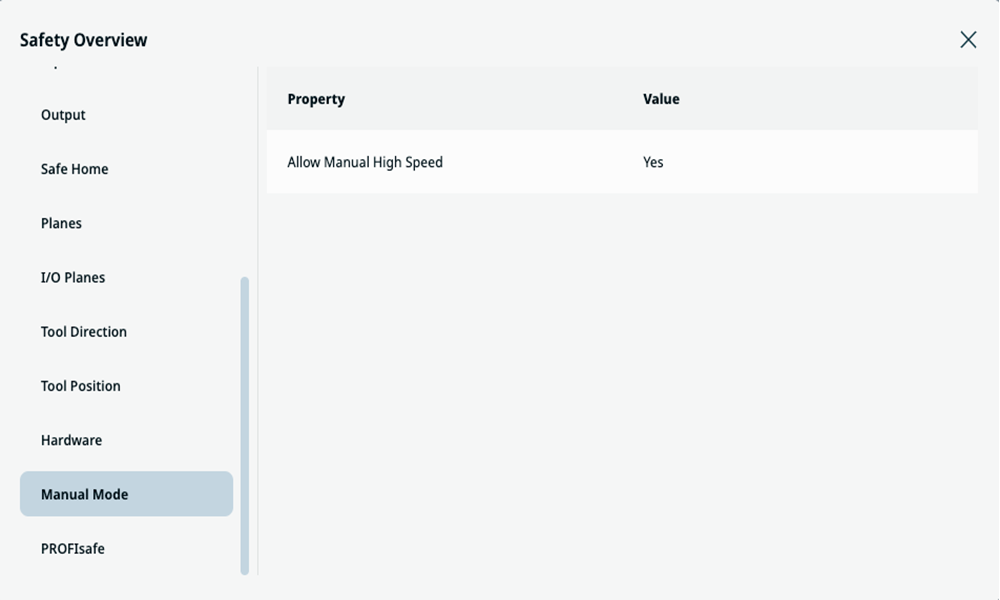Close the Safety Overview dialog
This screenshot has height=600, width=1000.
(x=967, y=40)
